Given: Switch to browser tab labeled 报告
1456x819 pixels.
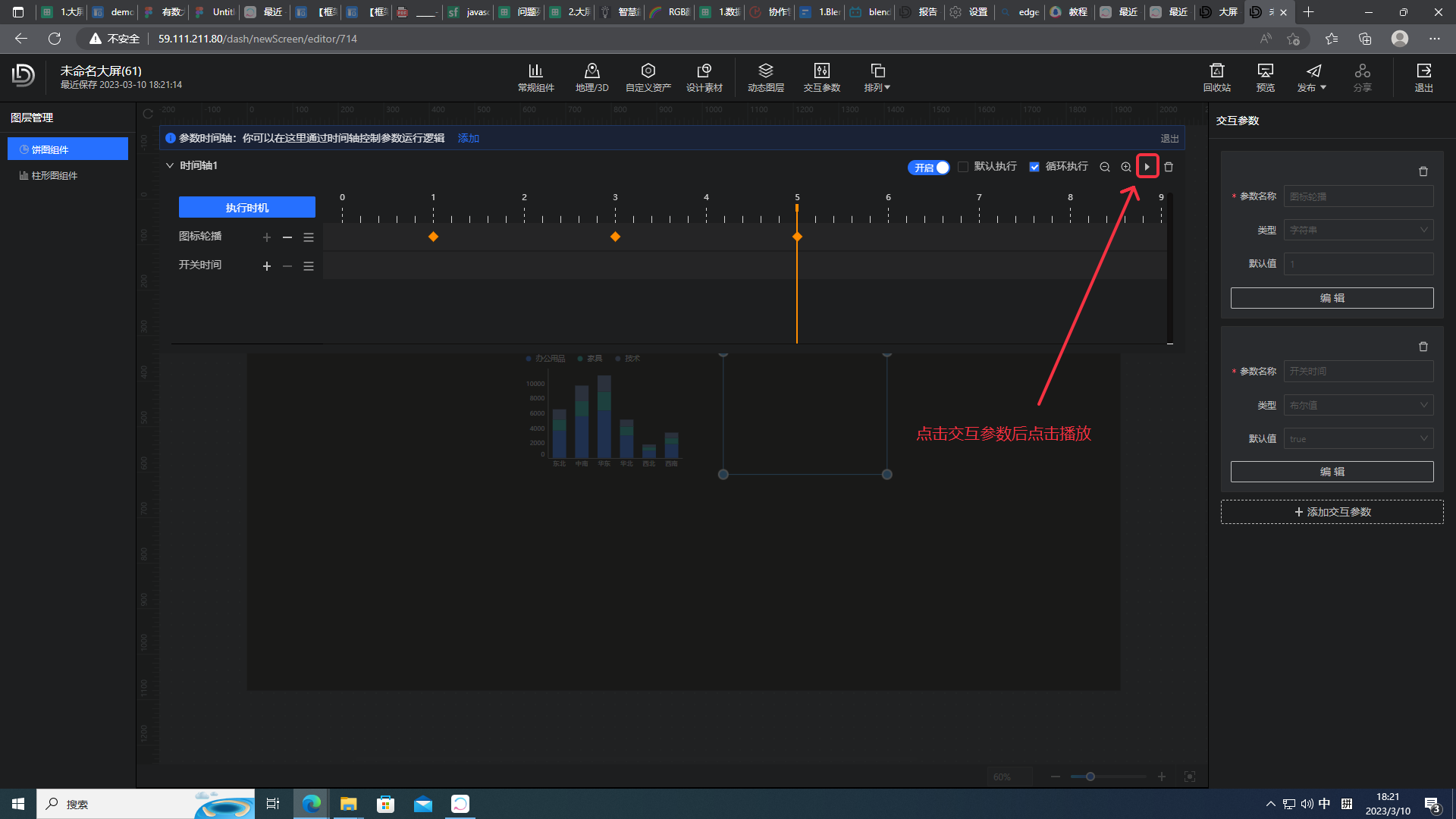Looking at the screenshot, I should 919,12.
